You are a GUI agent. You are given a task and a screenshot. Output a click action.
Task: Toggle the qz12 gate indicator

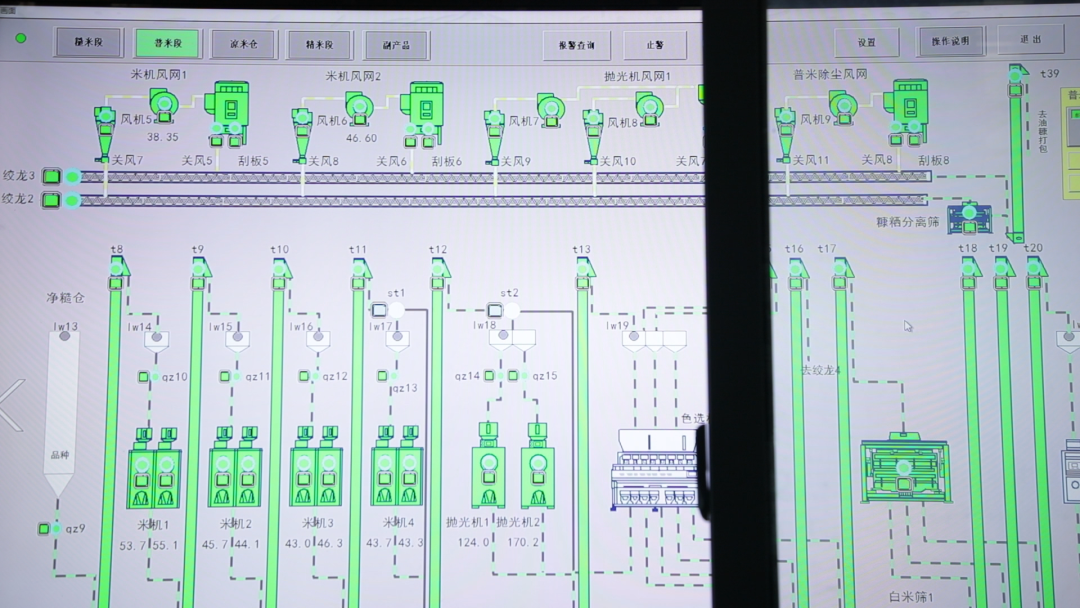pyautogui.click(x=304, y=376)
